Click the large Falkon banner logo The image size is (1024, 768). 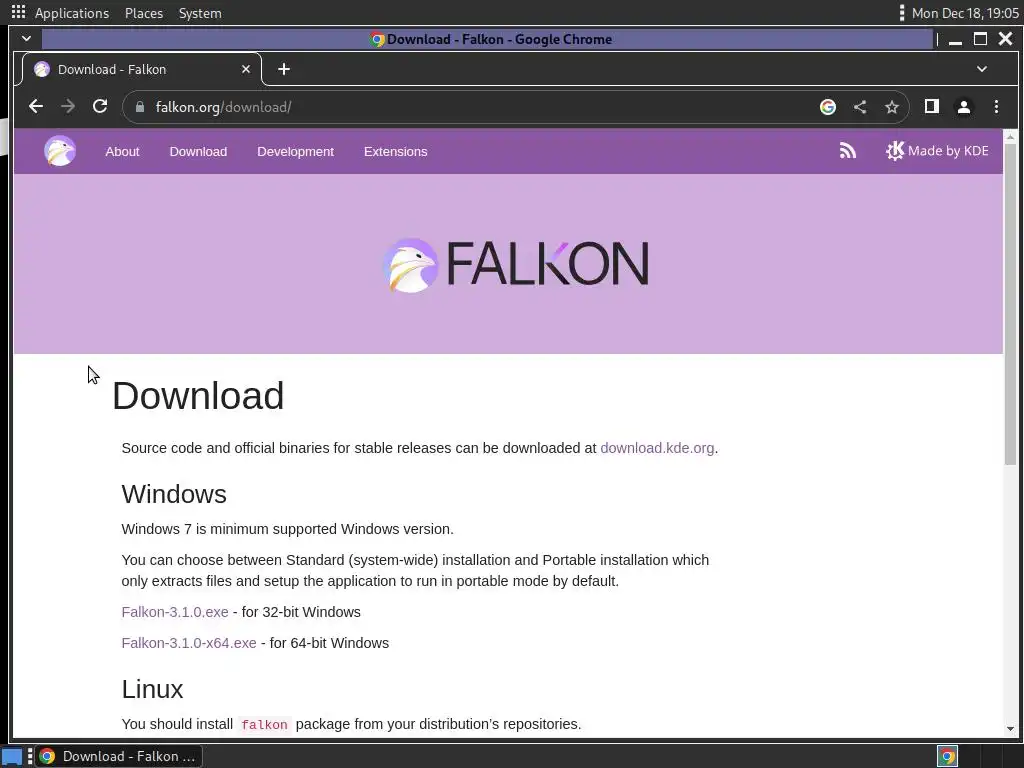click(x=515, y=264)
